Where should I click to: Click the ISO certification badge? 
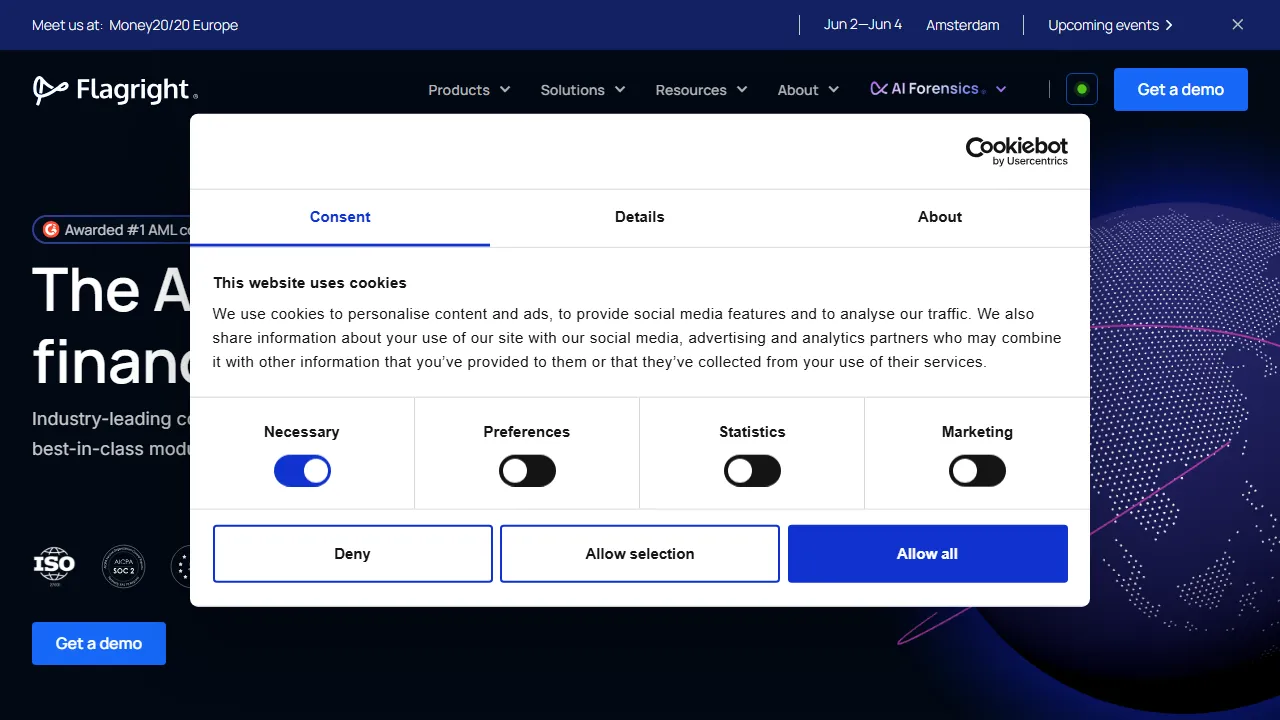(x=54, y=566)
